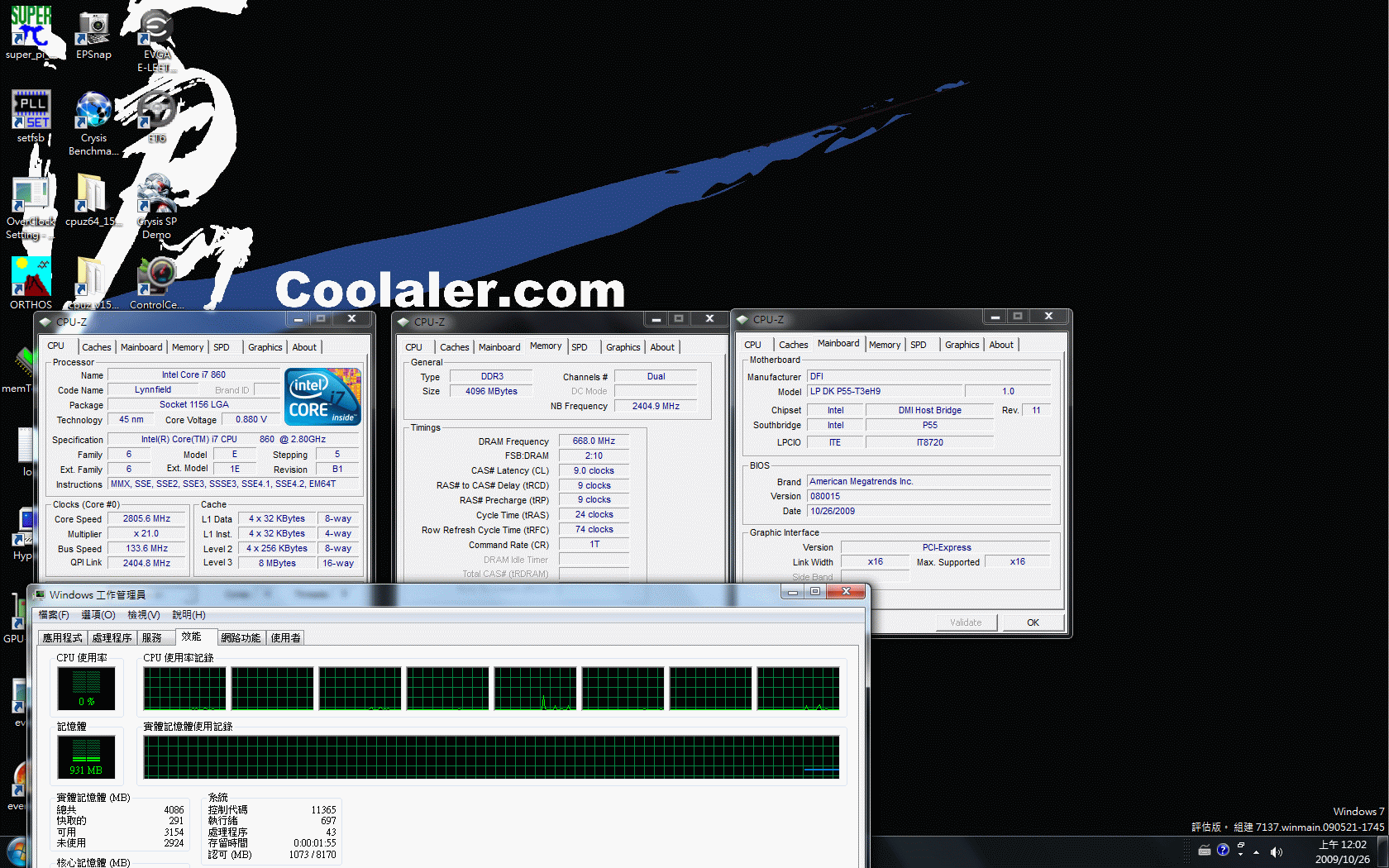Click OK button in right CPU-Z window

(1033, 622)
